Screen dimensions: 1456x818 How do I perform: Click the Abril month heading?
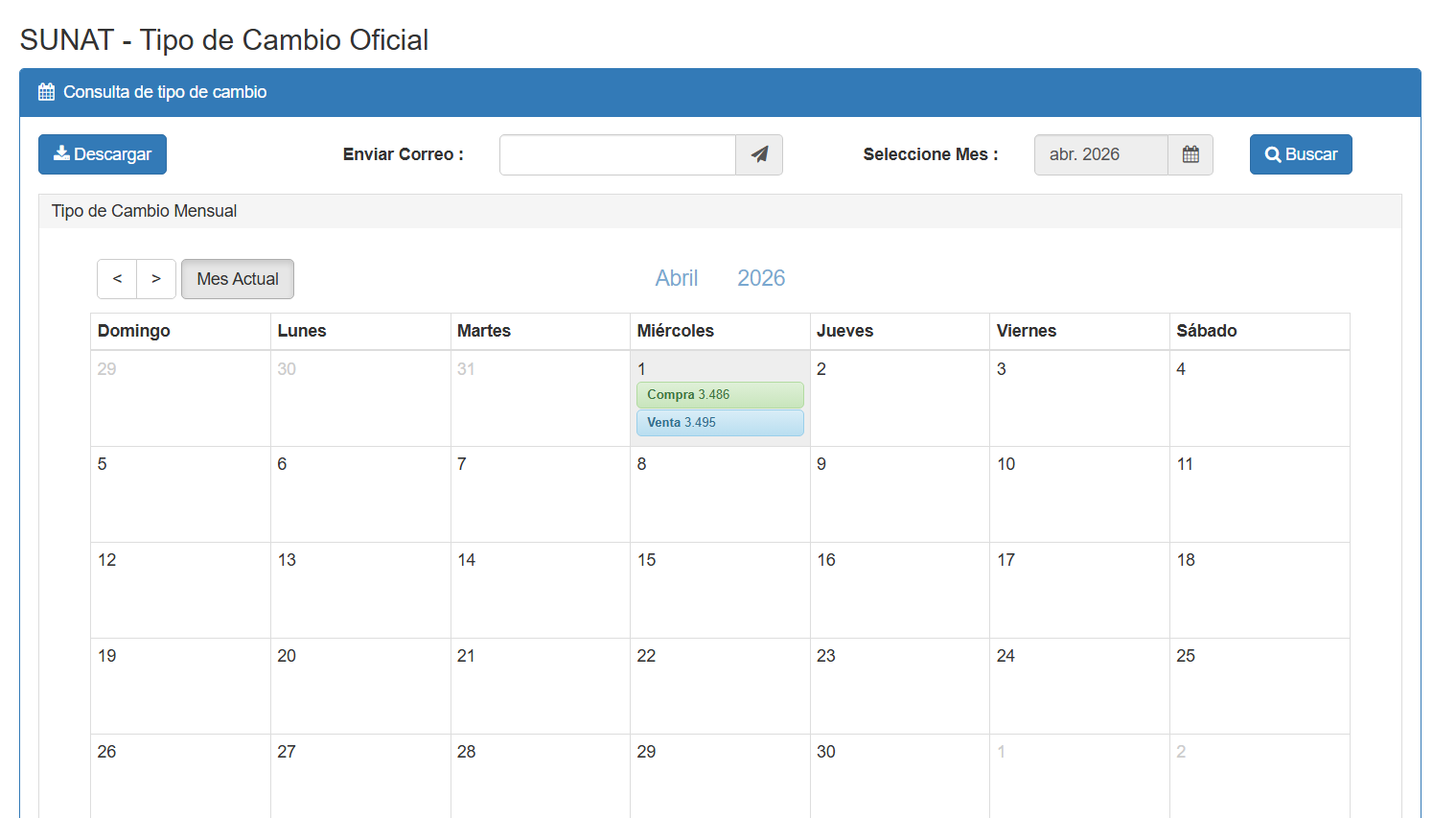point(677,278)
